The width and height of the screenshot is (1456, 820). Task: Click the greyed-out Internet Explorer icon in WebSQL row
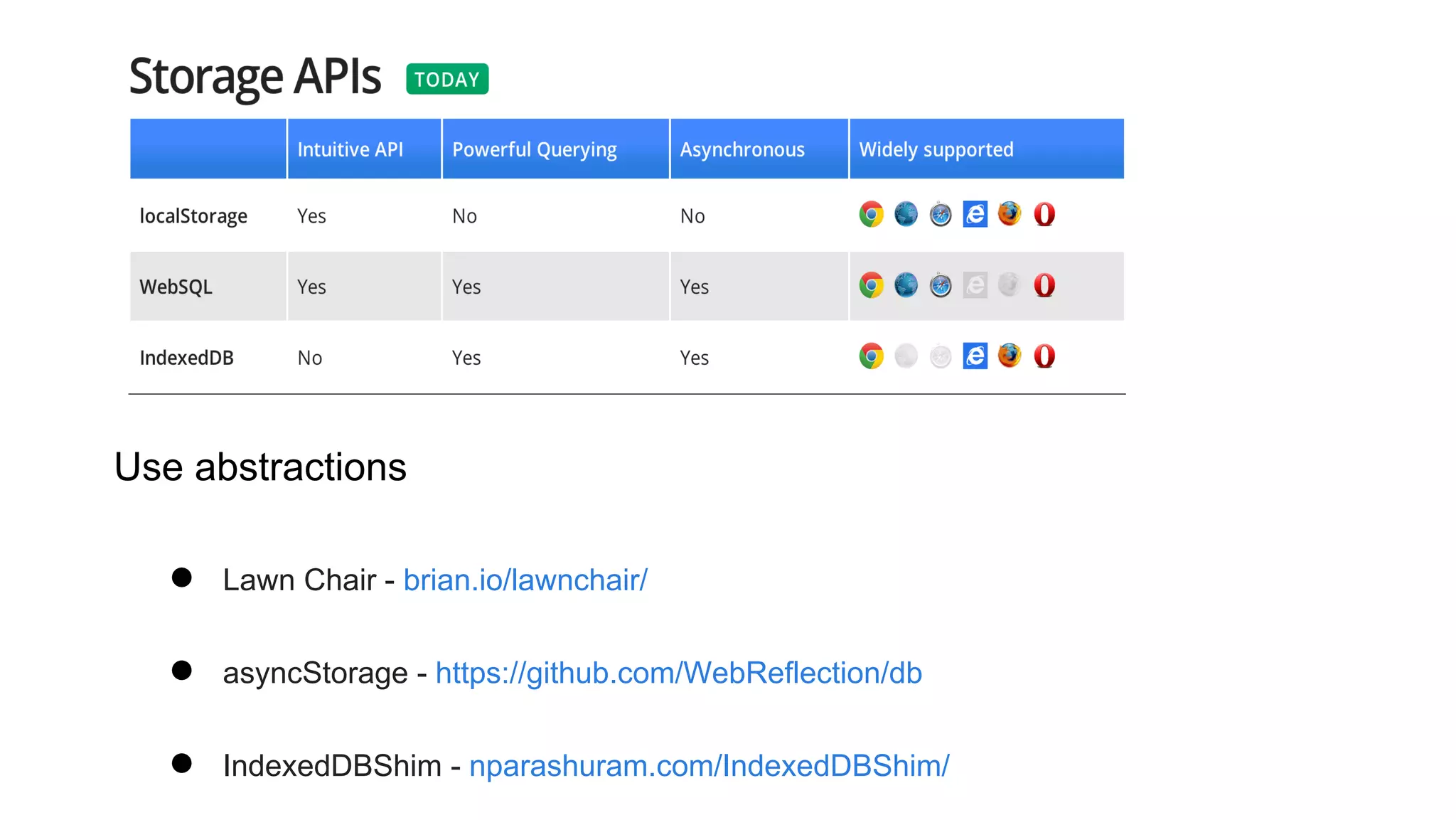pos(975,285)
